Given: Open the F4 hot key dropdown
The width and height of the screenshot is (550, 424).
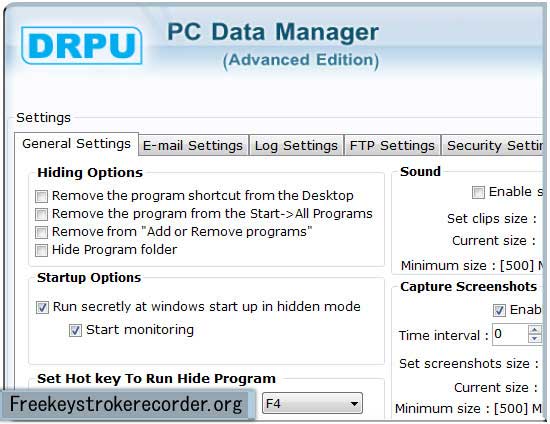Looking at the screenshot, I should pos(312,403).
